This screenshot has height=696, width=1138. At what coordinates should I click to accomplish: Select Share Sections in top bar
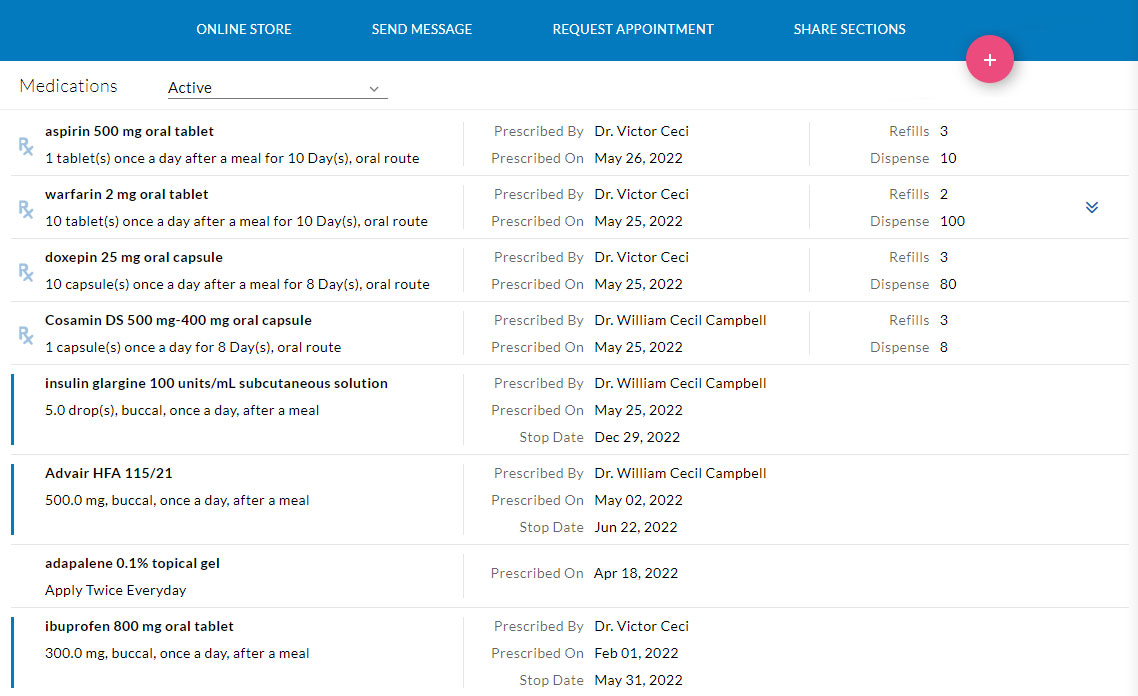[x=849, y=29]
